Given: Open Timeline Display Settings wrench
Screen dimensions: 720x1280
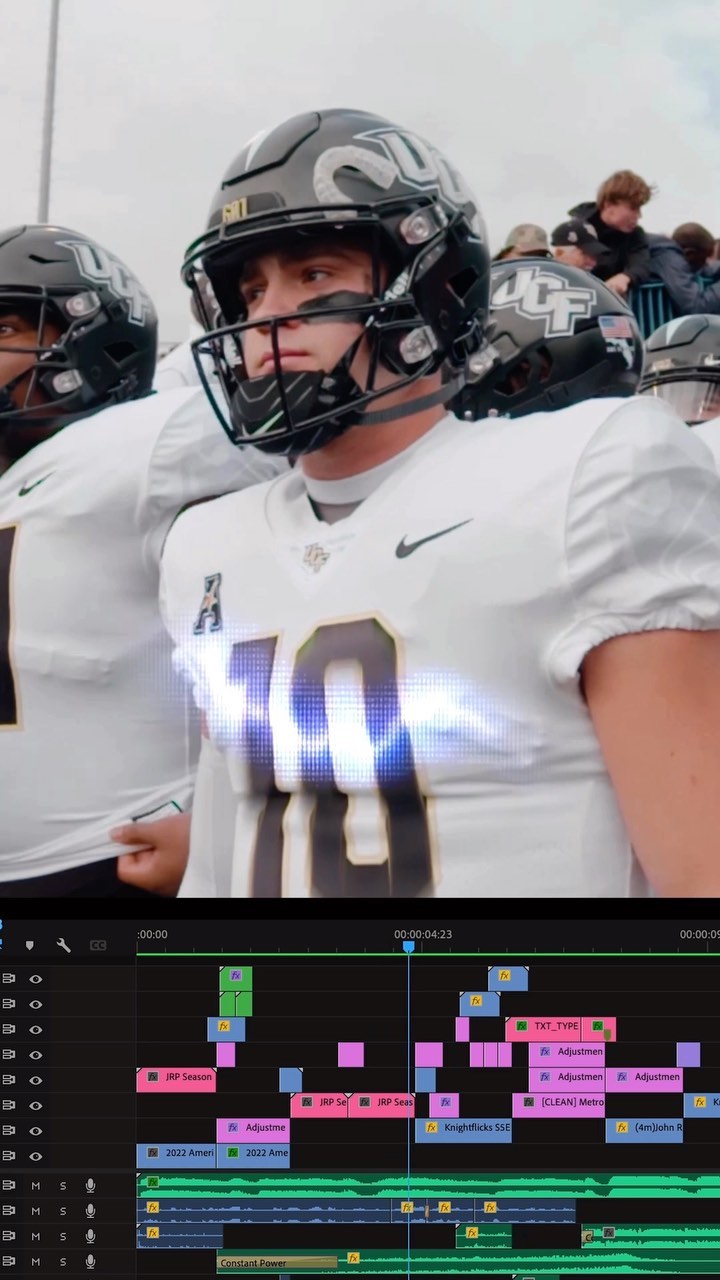Looking at the screenshot, I should click(x=63, y=945).
